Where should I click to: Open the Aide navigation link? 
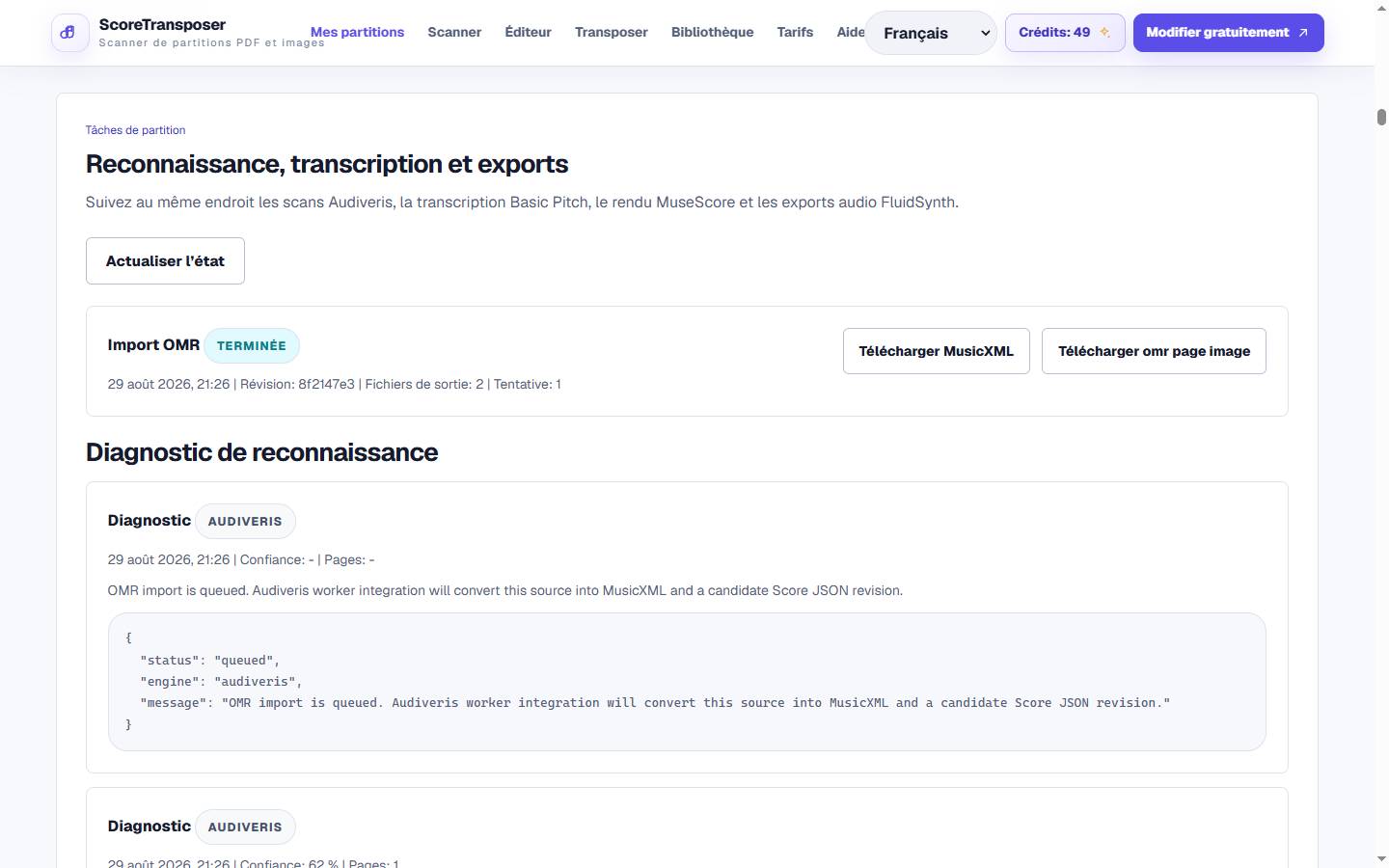(x=851, y=32)
